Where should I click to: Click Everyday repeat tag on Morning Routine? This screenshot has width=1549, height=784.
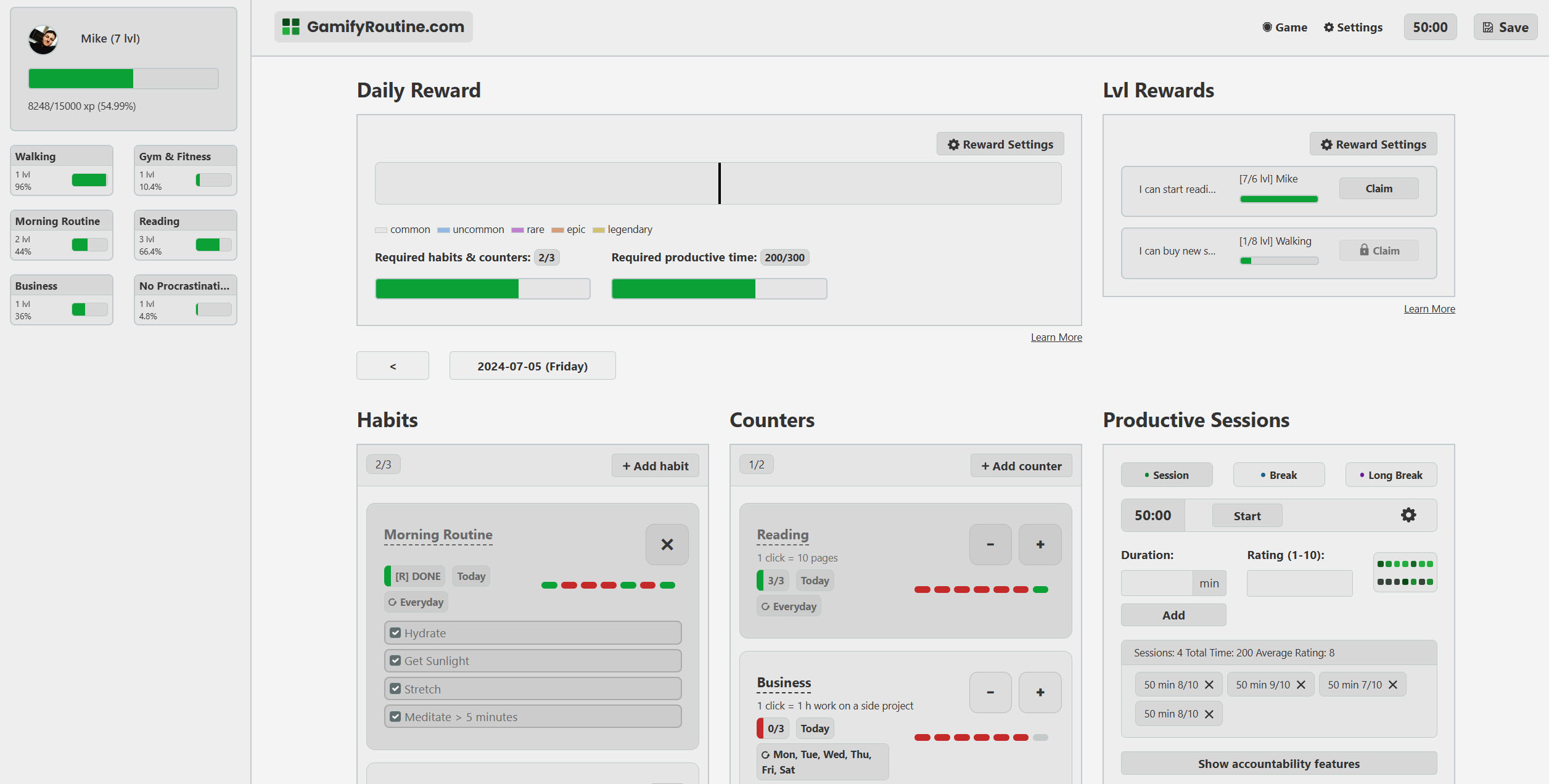(416, 602)
